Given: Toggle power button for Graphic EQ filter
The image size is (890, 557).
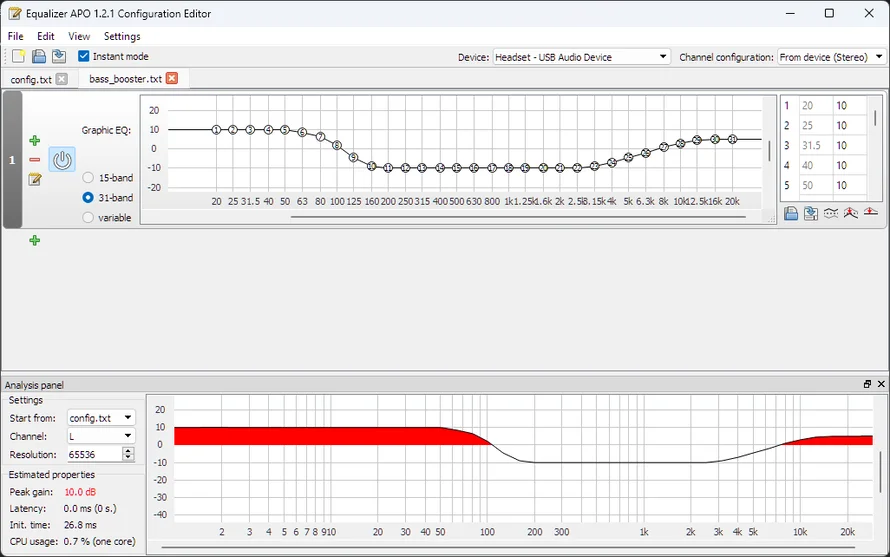Looking at the screenshot, I should (62, 160).
